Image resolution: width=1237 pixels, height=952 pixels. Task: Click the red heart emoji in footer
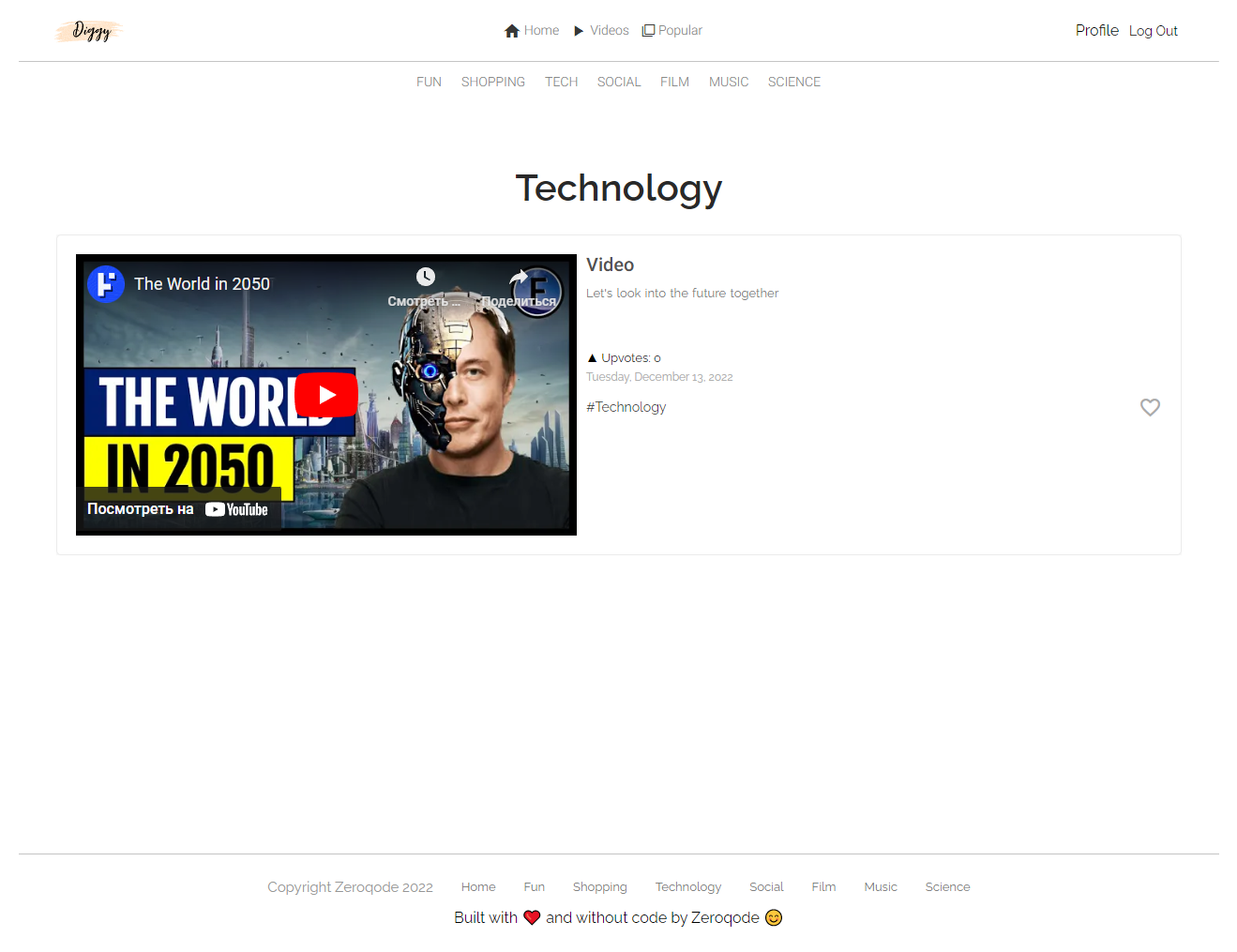tap(532, 918)
